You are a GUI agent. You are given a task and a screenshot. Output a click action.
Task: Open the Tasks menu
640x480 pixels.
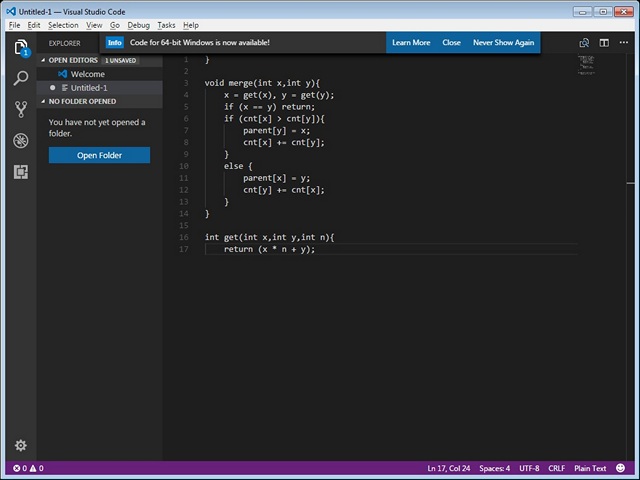pos(167,25)
